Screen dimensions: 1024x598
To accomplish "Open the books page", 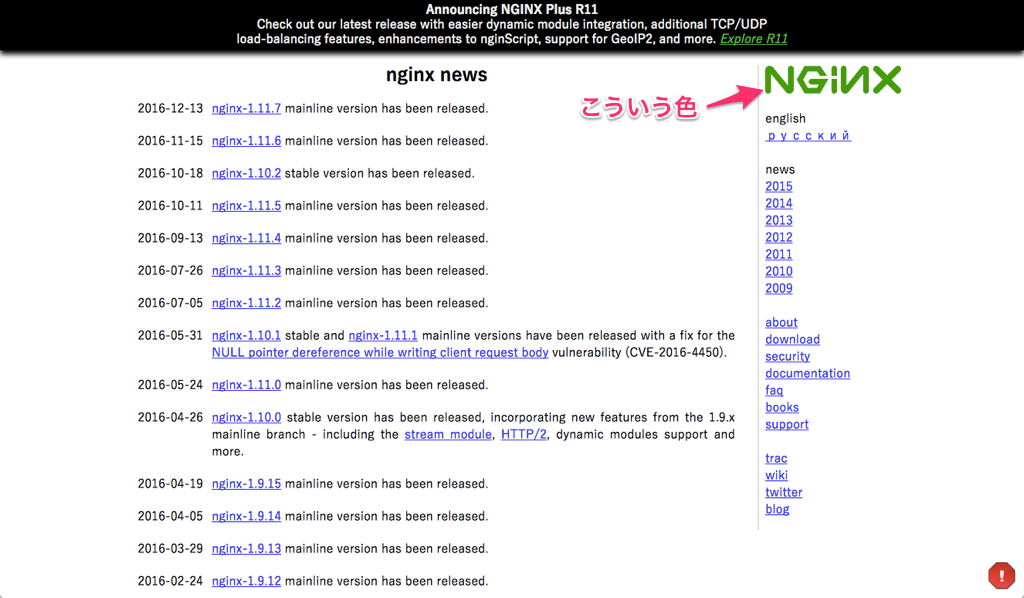I will pyautogui.click(x=782, y=407).
